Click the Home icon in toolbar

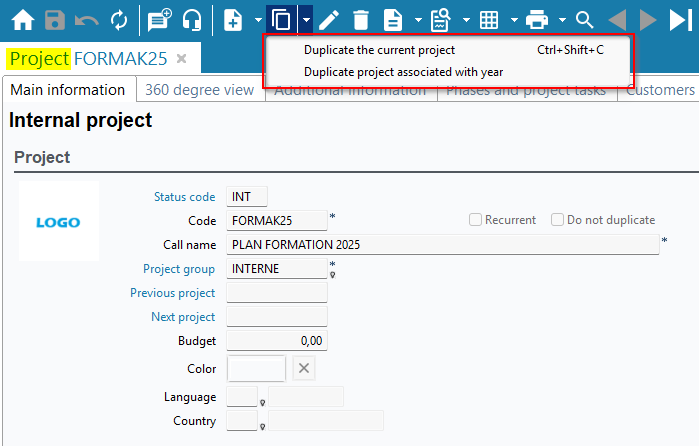(22, 20)
